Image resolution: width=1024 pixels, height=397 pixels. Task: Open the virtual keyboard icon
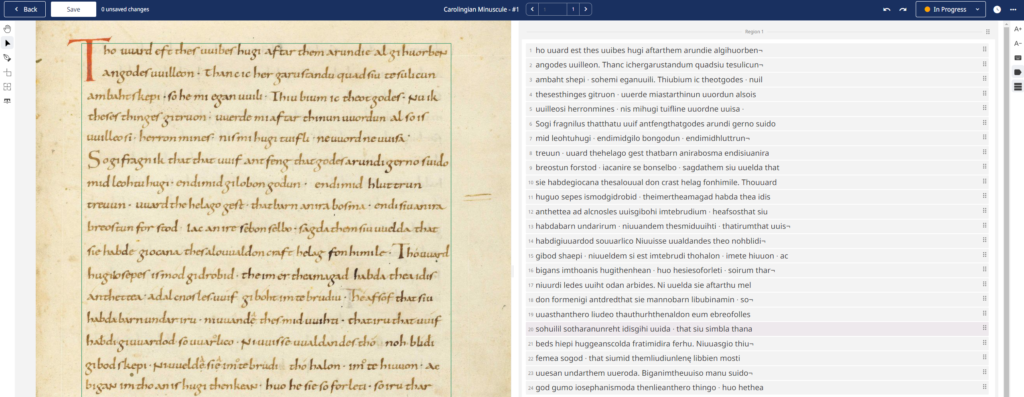coord(1017,57)
